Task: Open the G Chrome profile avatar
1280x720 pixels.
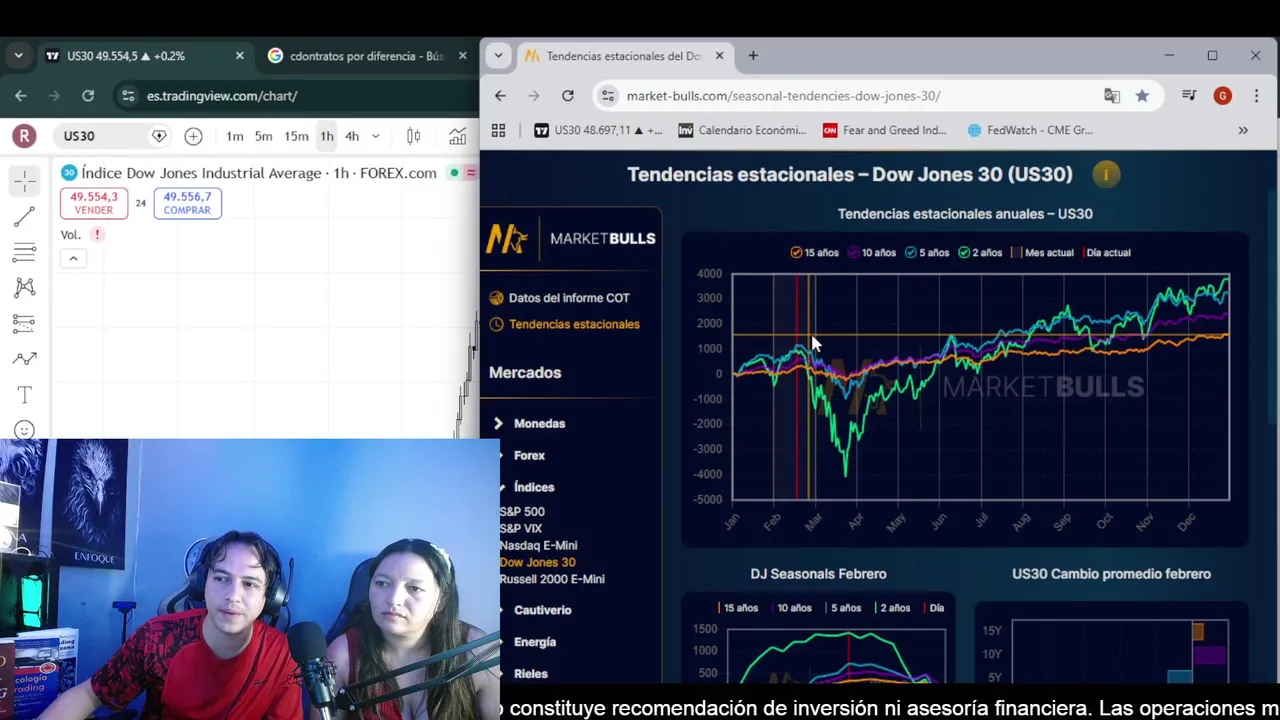Action: click(x=1222, y=96)
